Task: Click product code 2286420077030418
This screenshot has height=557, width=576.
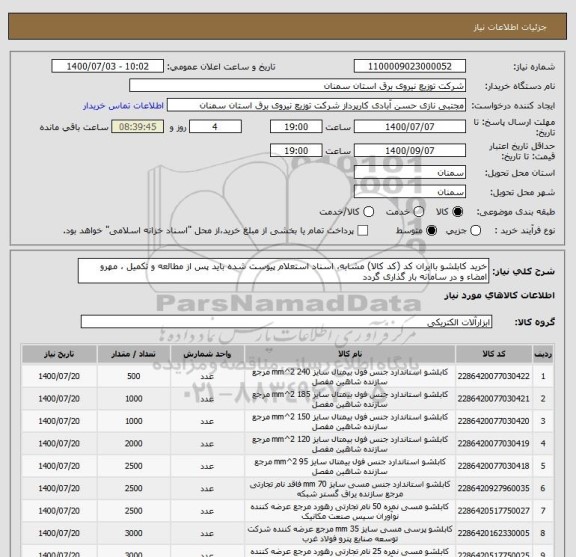Action: pyautogui.click(x=493, y=466)
